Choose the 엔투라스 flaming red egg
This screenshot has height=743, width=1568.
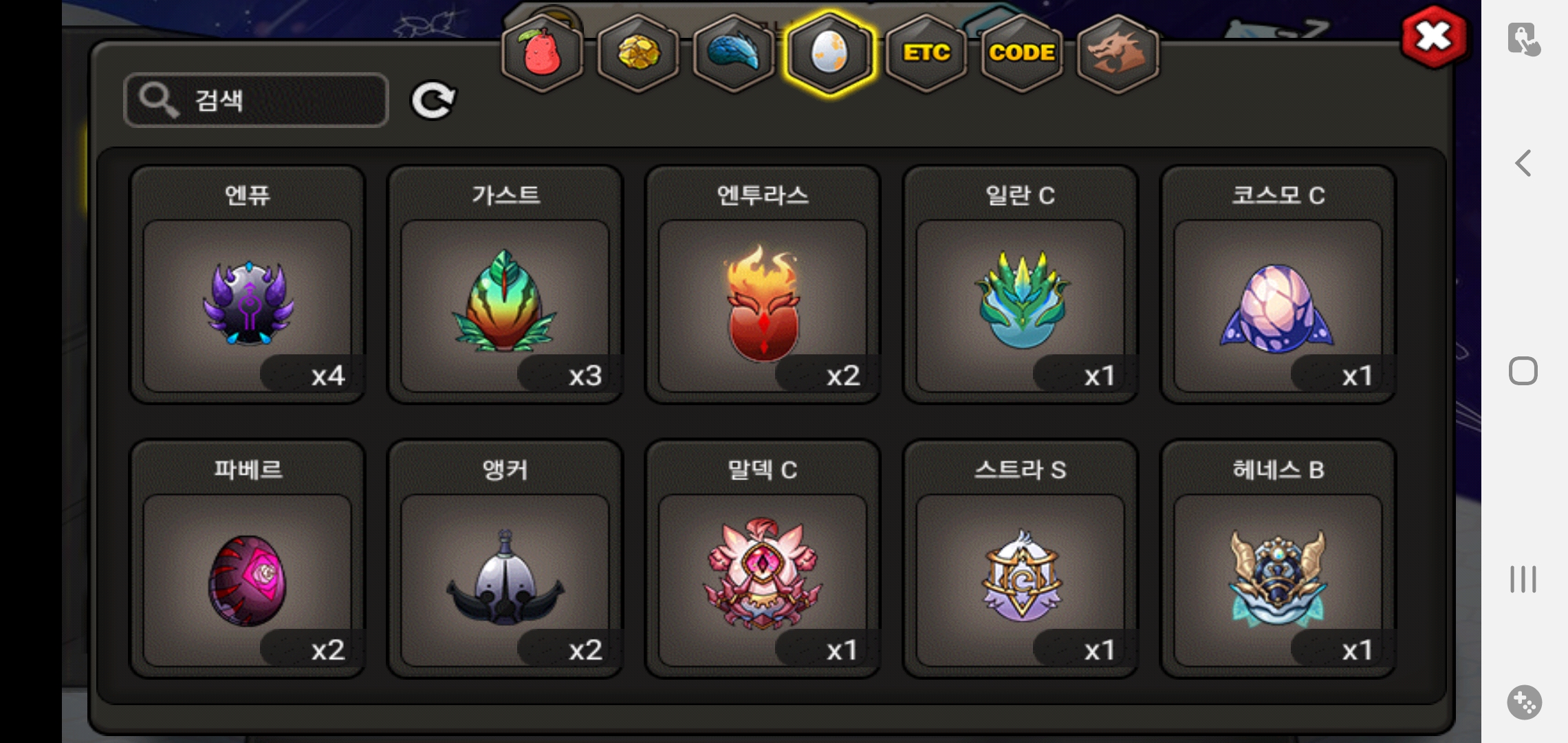pyautogui.click(x=763, y=284)
